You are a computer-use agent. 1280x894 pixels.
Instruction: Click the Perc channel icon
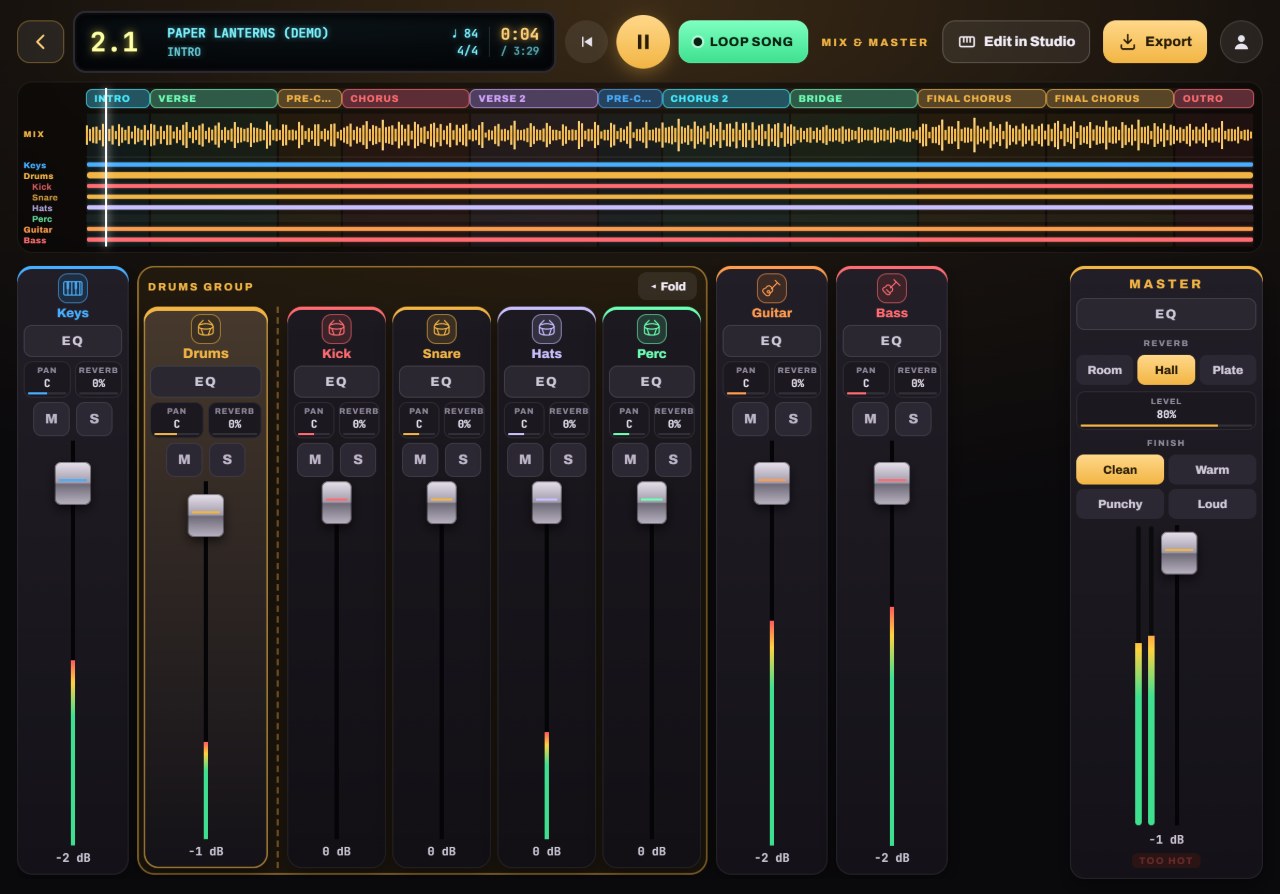pyautogui.click(x=652, y=329)
